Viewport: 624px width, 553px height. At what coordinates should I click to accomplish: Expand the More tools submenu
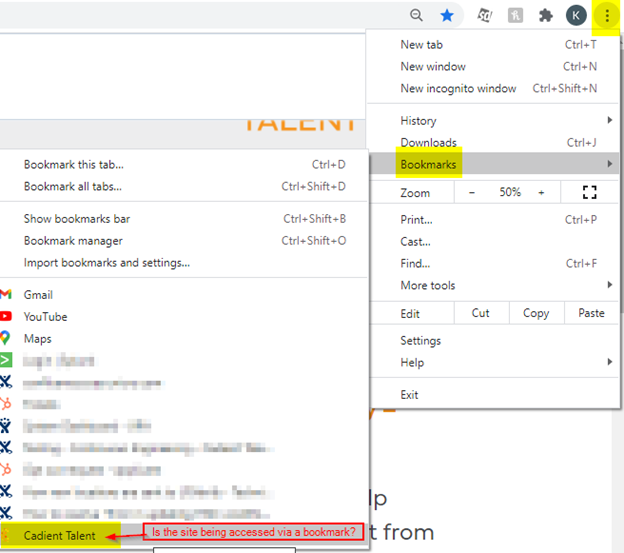493,285
